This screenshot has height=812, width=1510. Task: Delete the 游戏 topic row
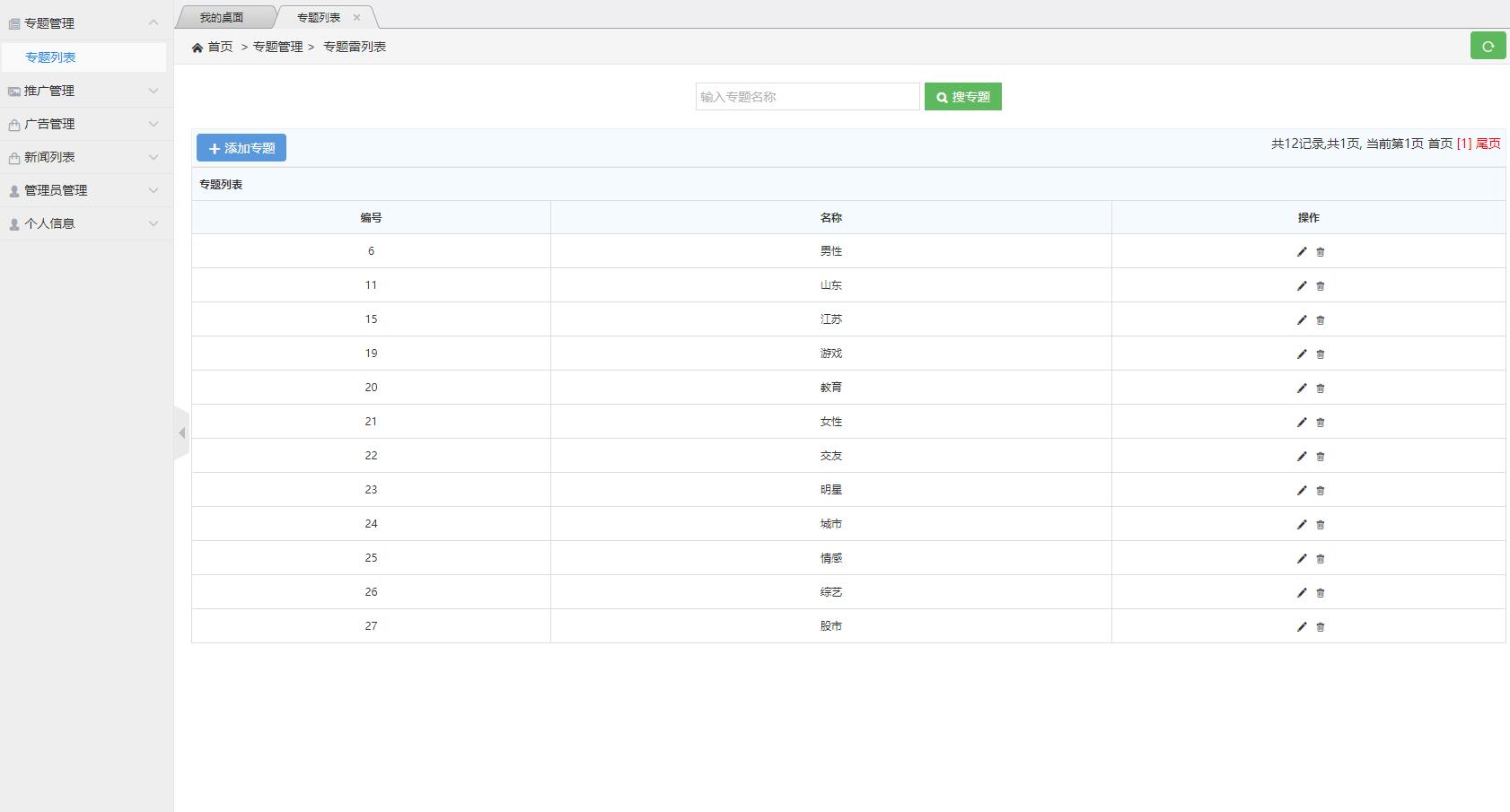pos(1320,354)
